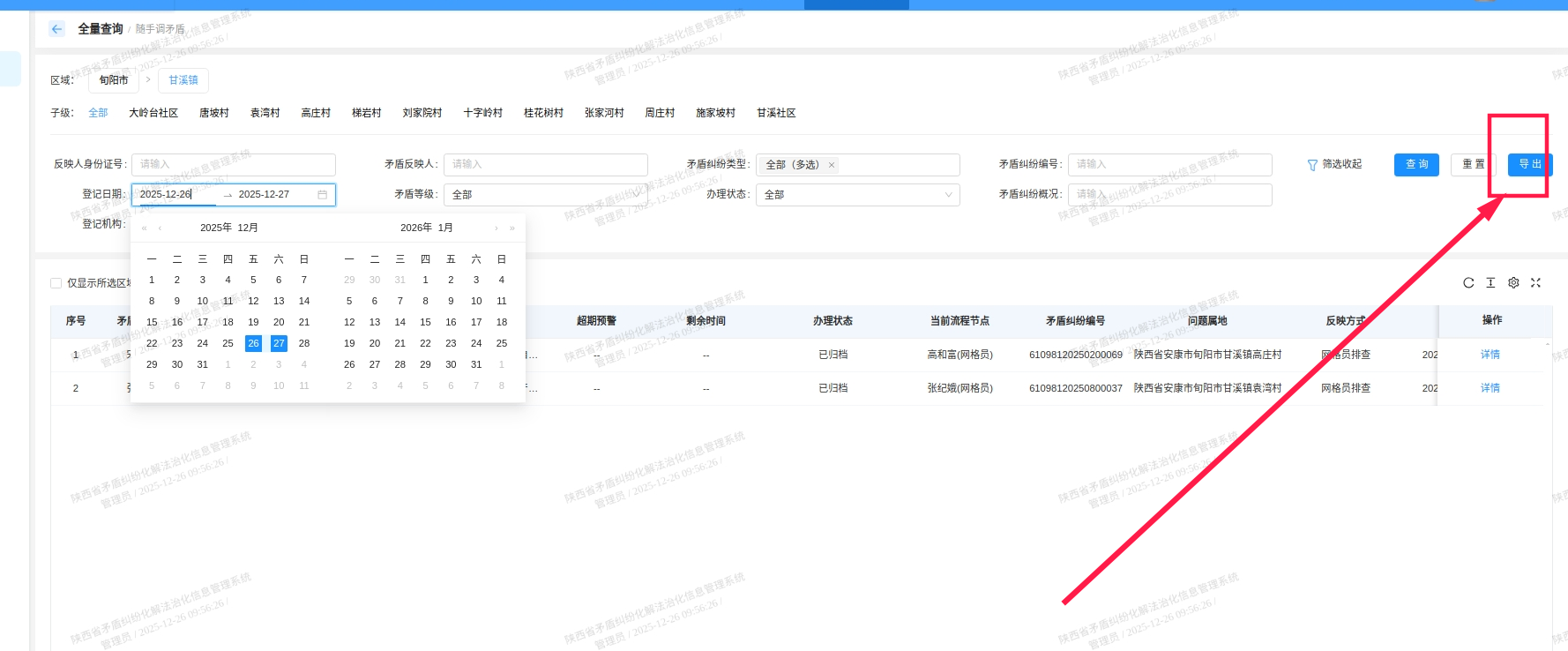The width and height of the screenshot is (1568, 651).
Task: Click the 查询 search button
Action: tap(1416, 165)
